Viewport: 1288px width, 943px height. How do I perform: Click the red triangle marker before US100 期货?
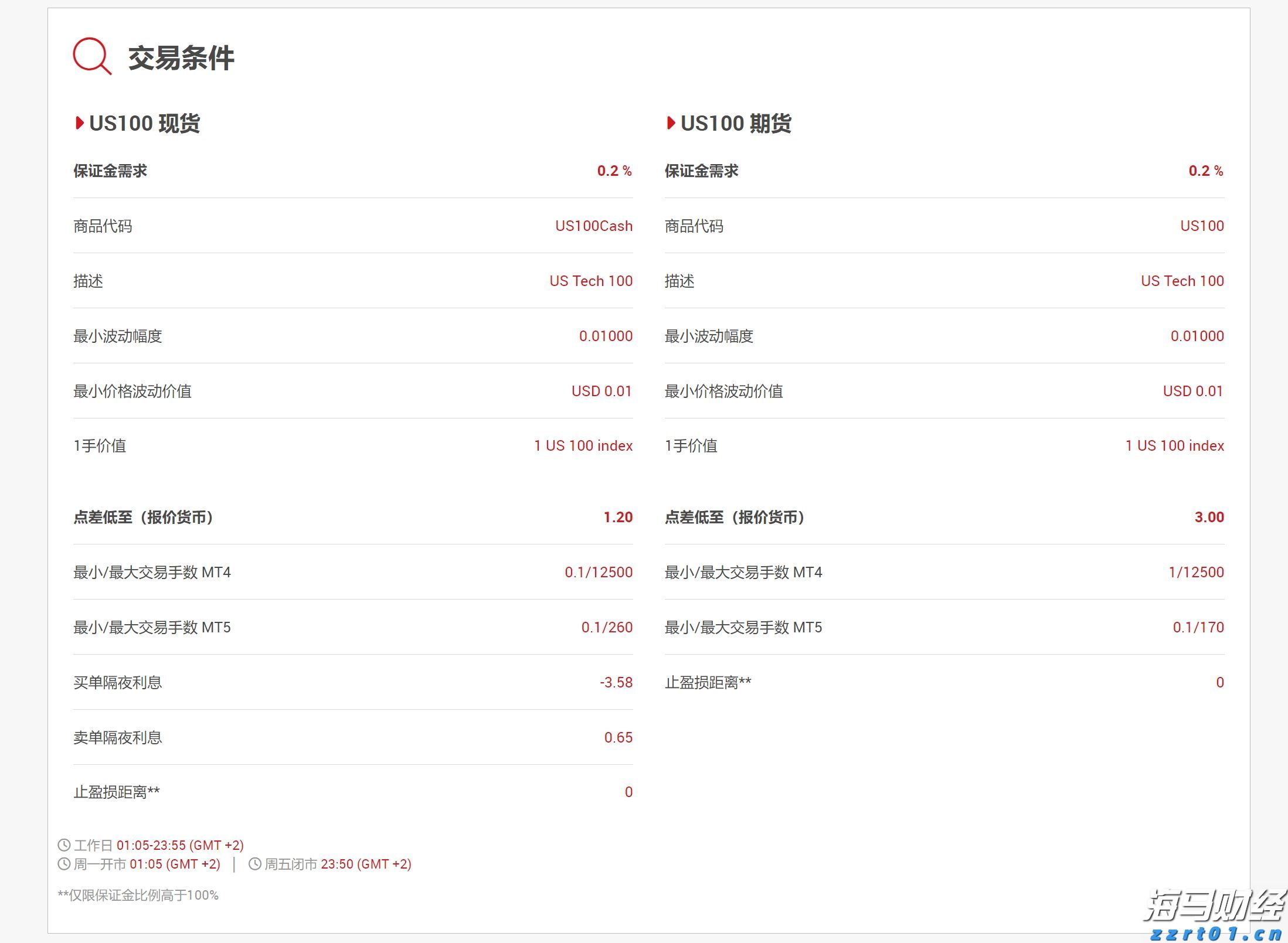click(x=670, y=124)
